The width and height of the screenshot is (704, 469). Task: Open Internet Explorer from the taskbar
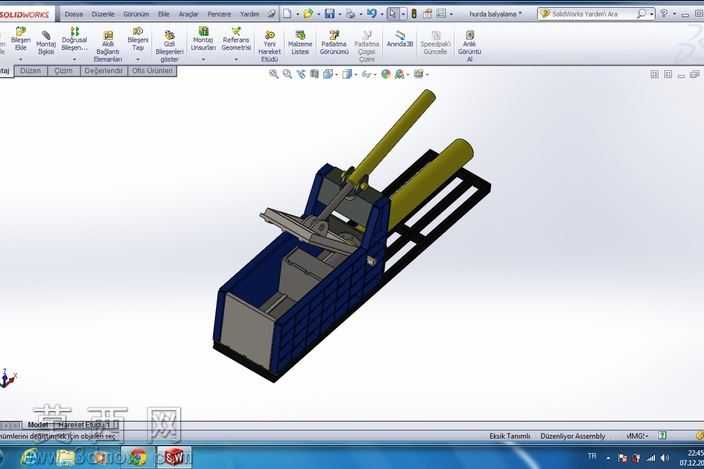tap(30, 457)
